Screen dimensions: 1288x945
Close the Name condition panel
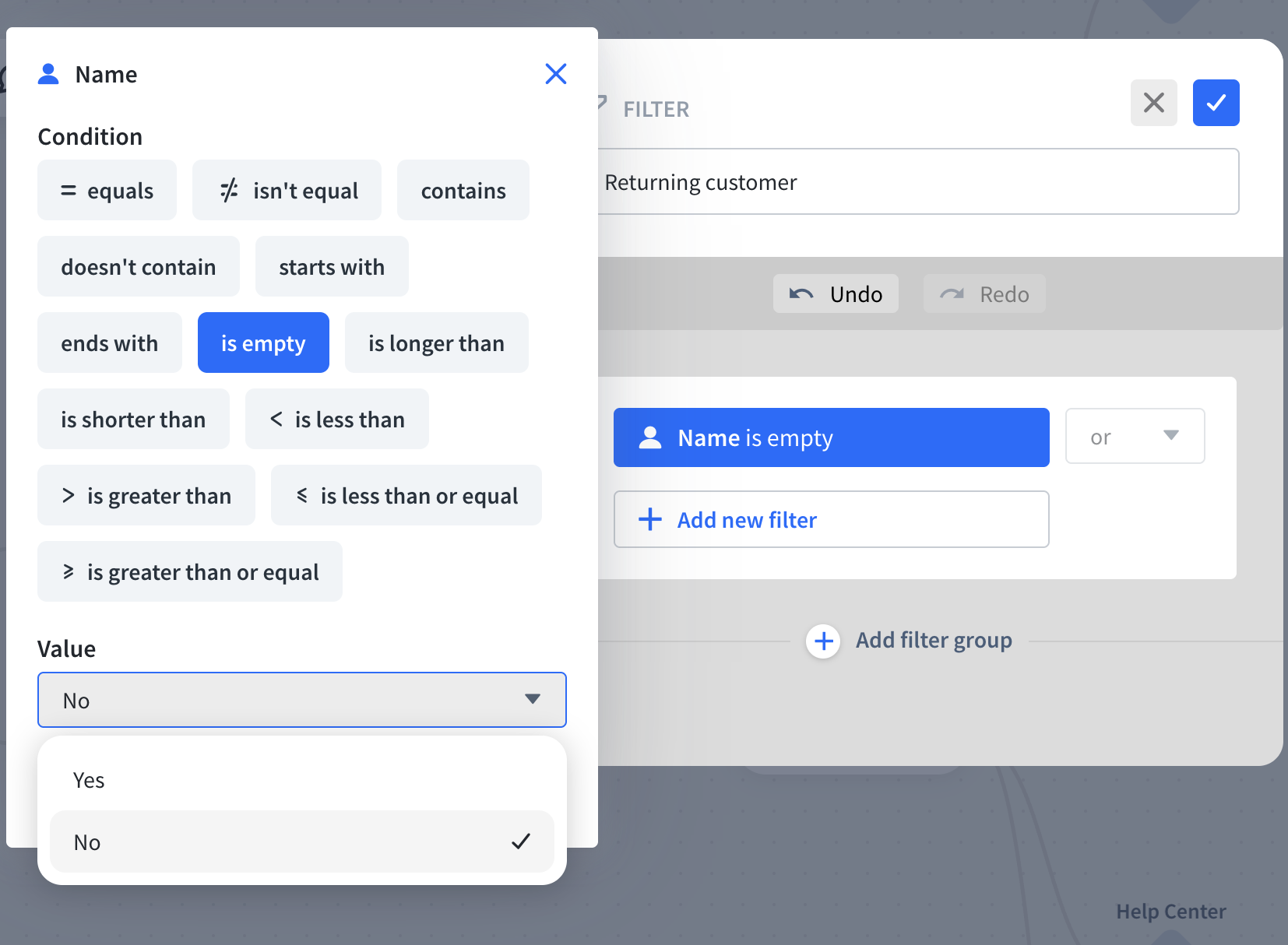pyautogui.click(x=555, y=74)
